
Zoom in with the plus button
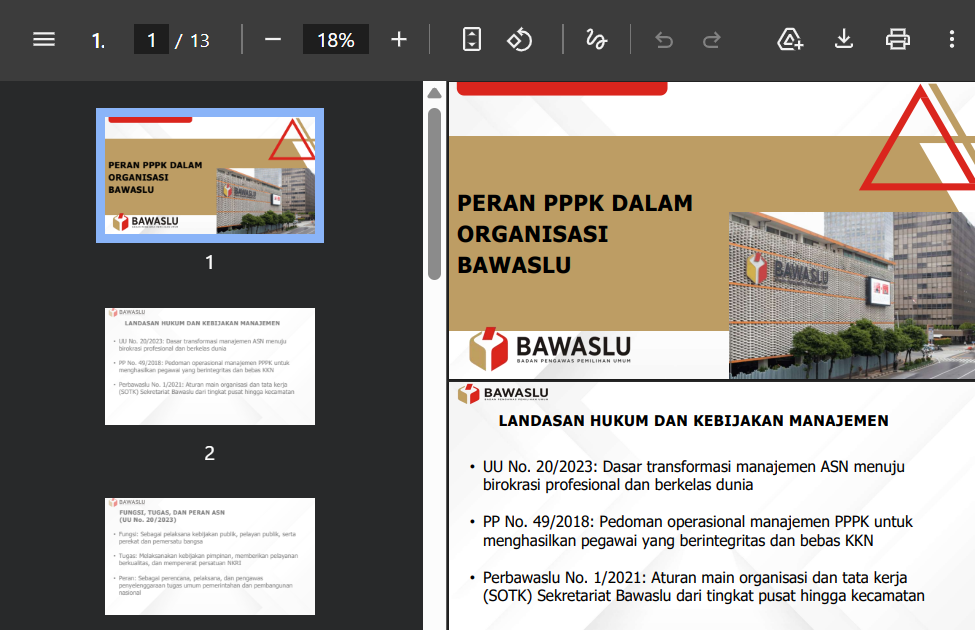point(399,40)
